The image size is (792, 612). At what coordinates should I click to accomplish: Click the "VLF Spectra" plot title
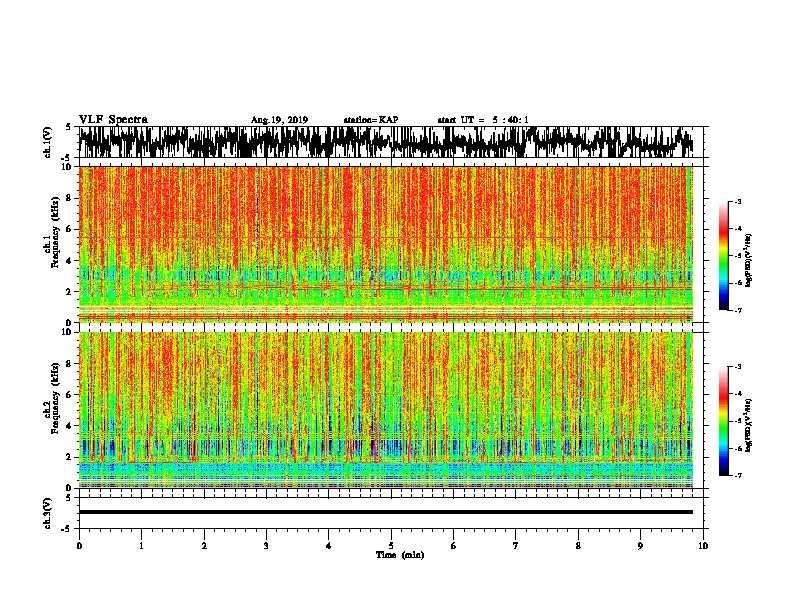(113, 120)
